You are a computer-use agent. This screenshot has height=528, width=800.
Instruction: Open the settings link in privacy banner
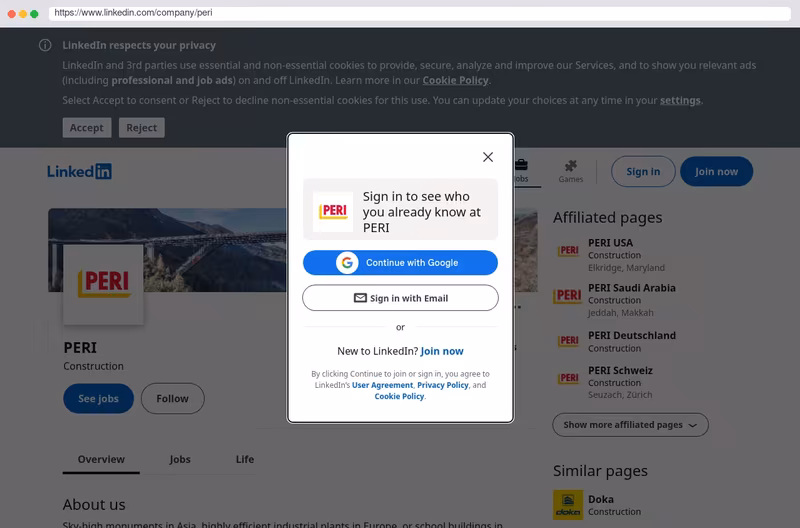(x=680, y=100)
